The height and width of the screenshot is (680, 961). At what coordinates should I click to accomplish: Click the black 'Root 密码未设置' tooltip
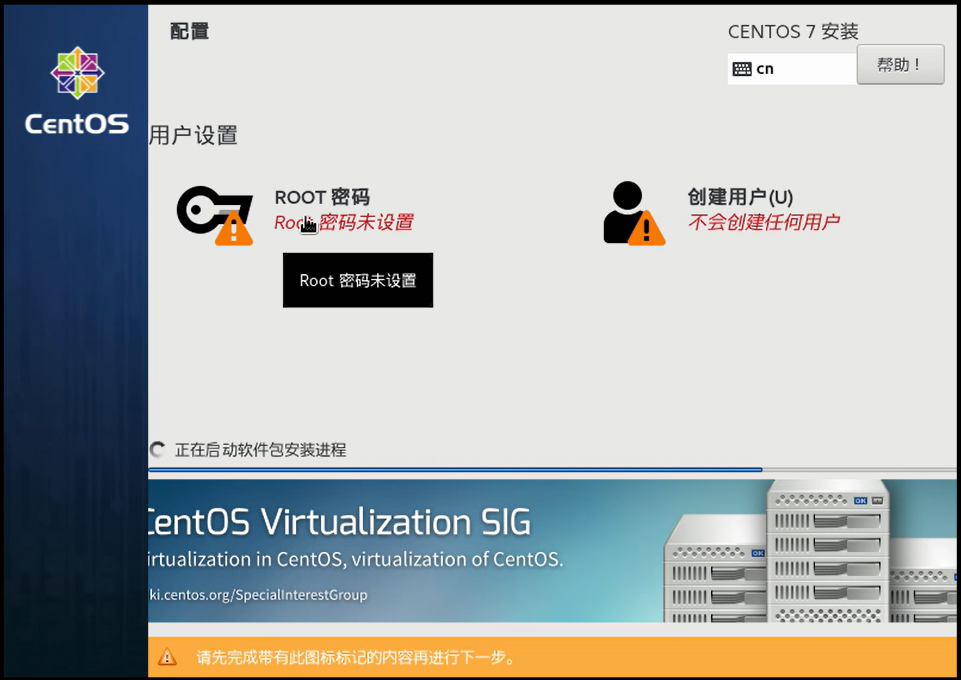[x=358, y=280]
